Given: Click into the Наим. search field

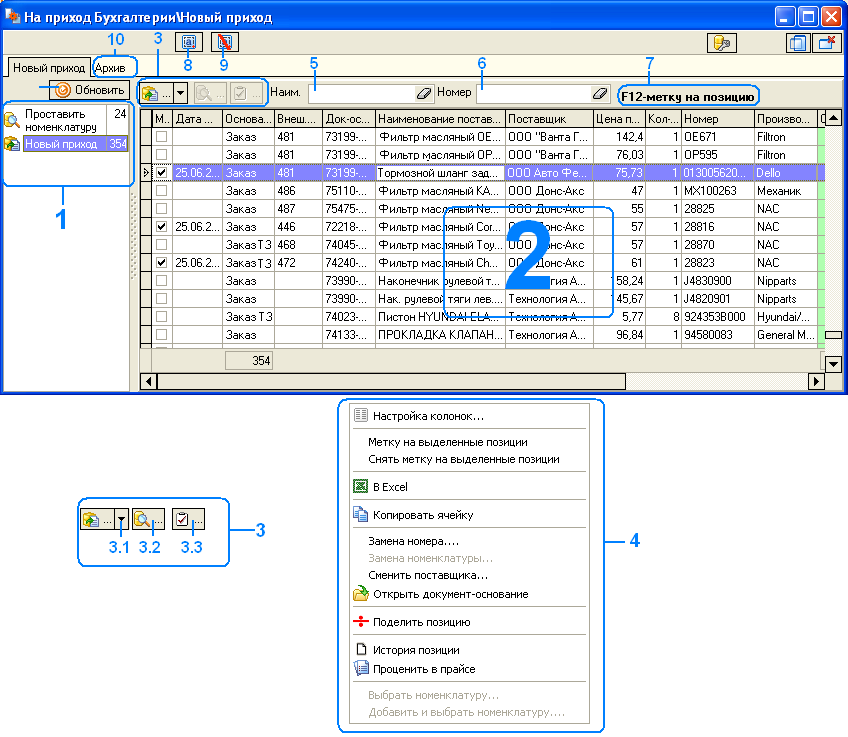Looking at the screenshot, I should pos(362,94).
